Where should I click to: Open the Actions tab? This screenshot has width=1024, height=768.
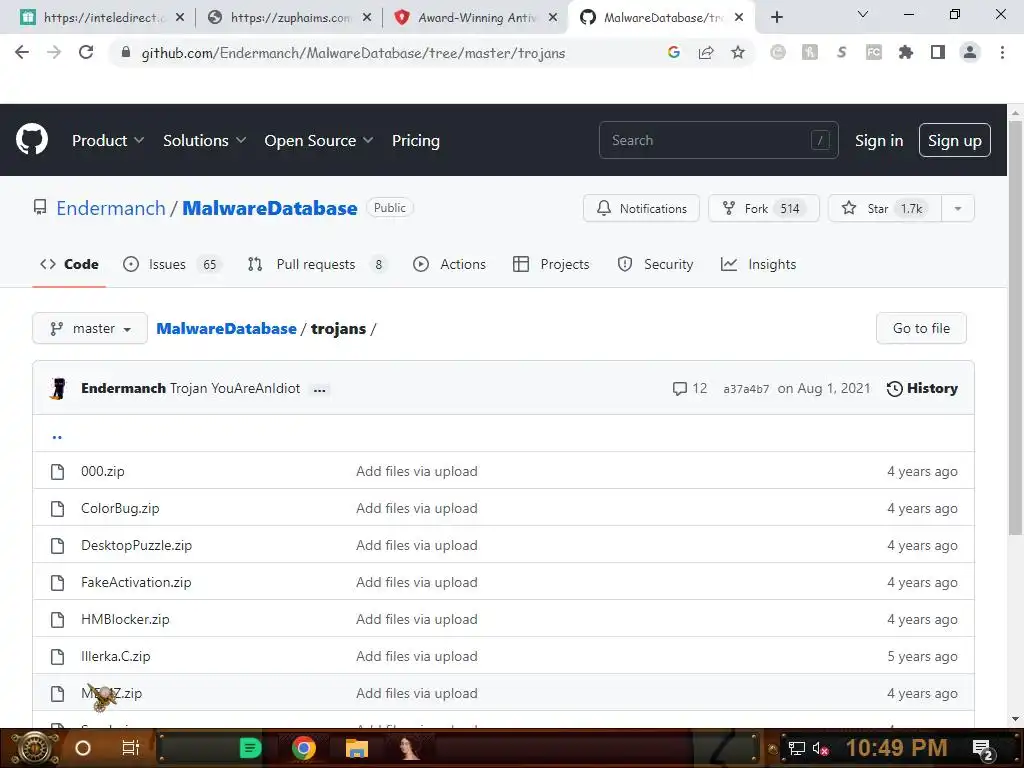(450, 264)
